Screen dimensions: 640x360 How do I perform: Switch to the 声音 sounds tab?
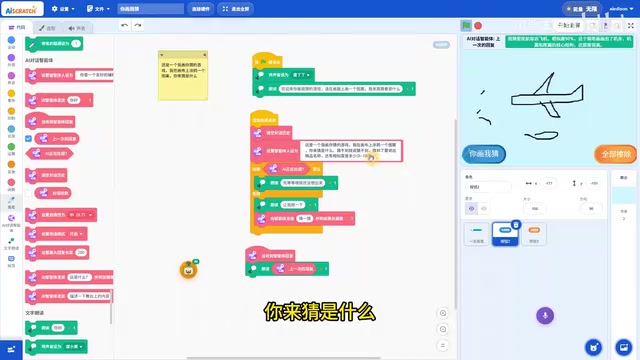[77, 28]
